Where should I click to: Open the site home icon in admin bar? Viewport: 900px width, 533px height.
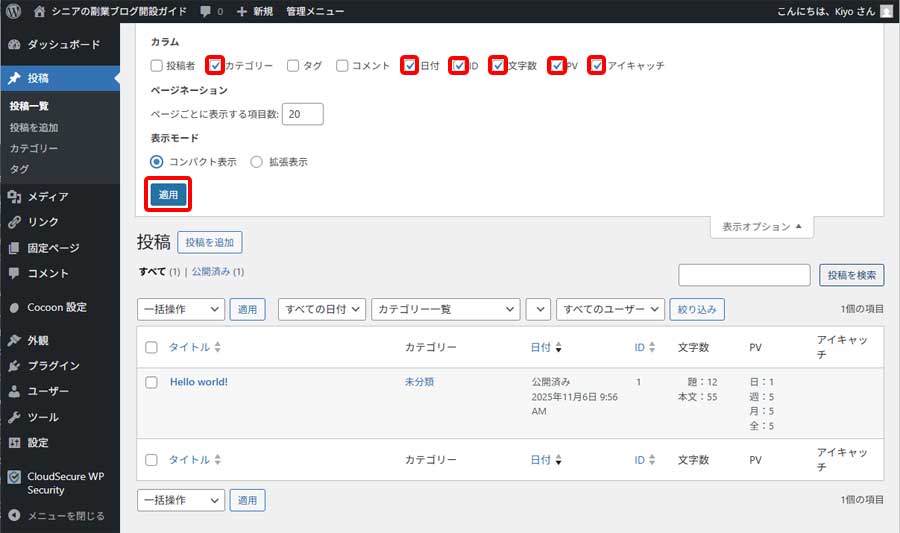pos(39,11)
